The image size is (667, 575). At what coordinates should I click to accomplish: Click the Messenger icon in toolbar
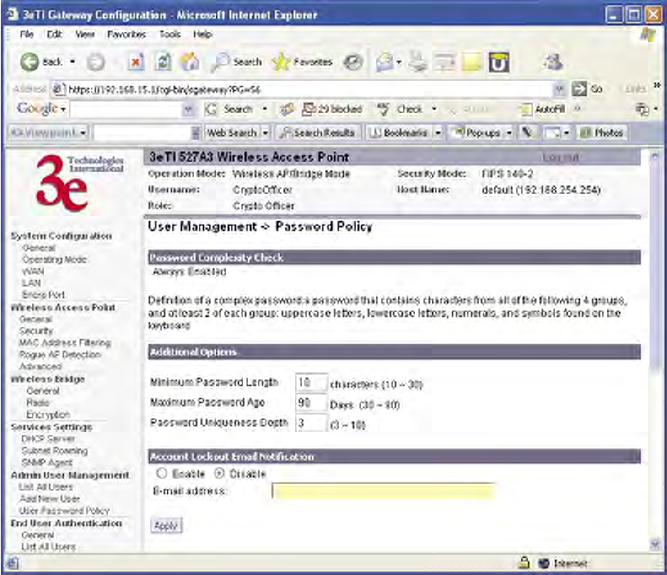(x=553, y=62)
